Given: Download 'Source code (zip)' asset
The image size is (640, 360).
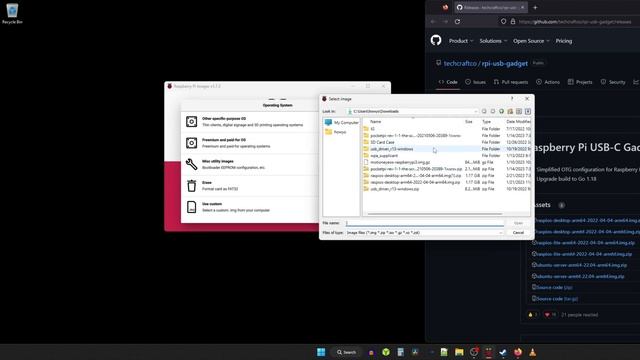Looking at the screenshot, I should point(554,287).
